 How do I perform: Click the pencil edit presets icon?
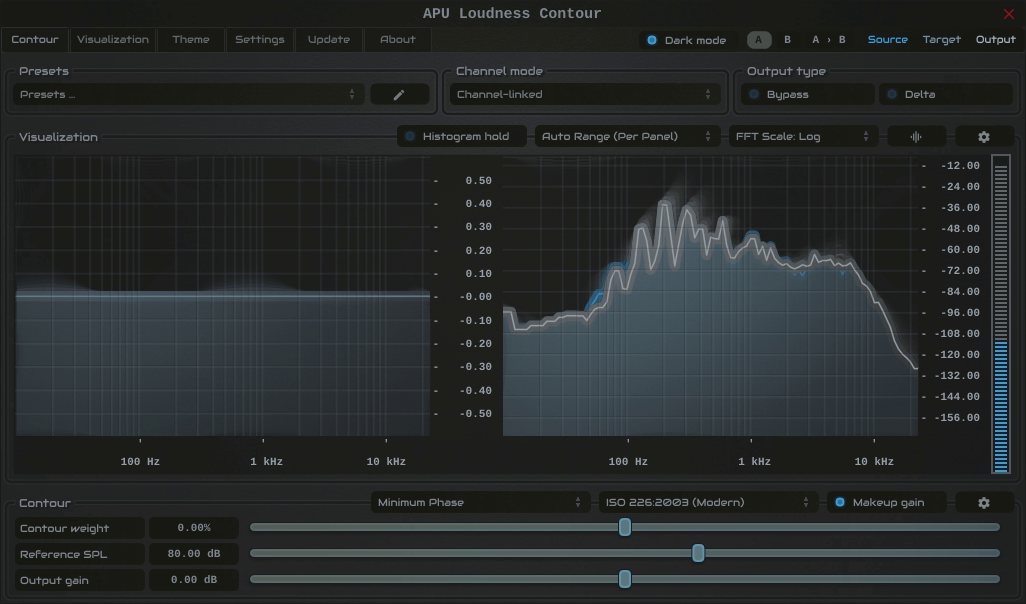point(399,94)
